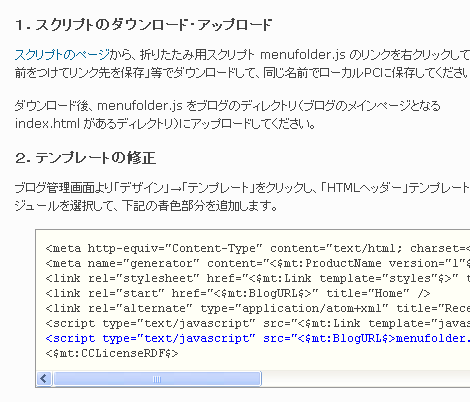Click the horizontal scrollbar thumb in code box
Screen dimensions: 470x402
[157, 379]
